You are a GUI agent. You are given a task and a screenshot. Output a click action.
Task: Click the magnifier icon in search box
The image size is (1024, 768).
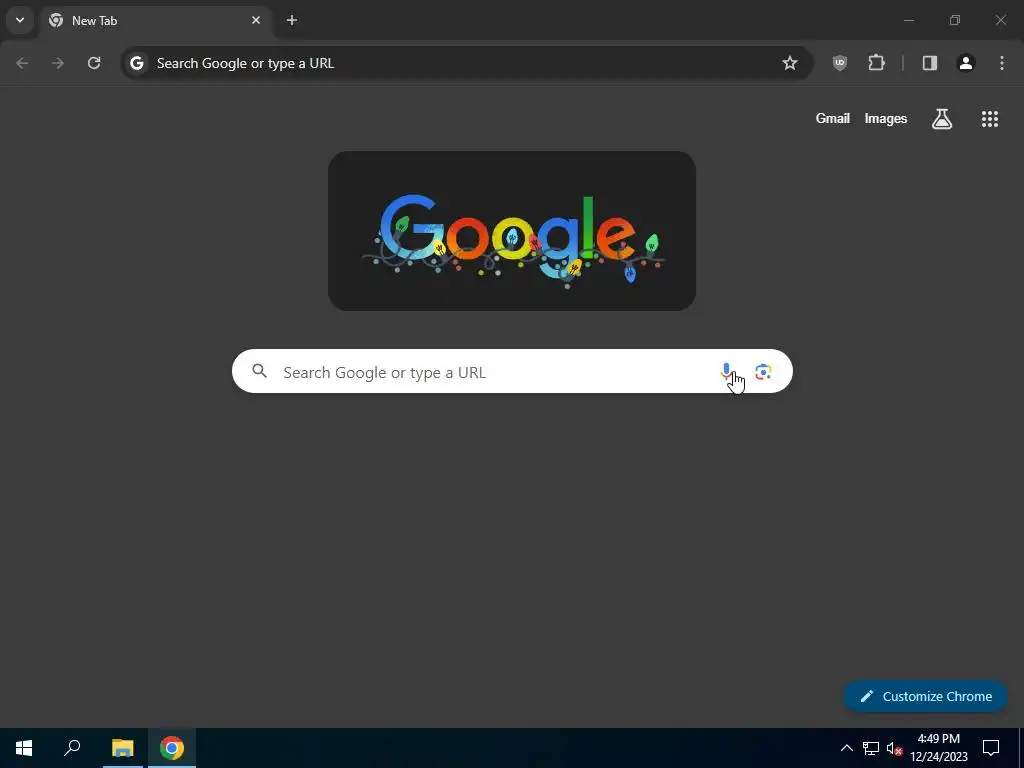pos(260,372)
